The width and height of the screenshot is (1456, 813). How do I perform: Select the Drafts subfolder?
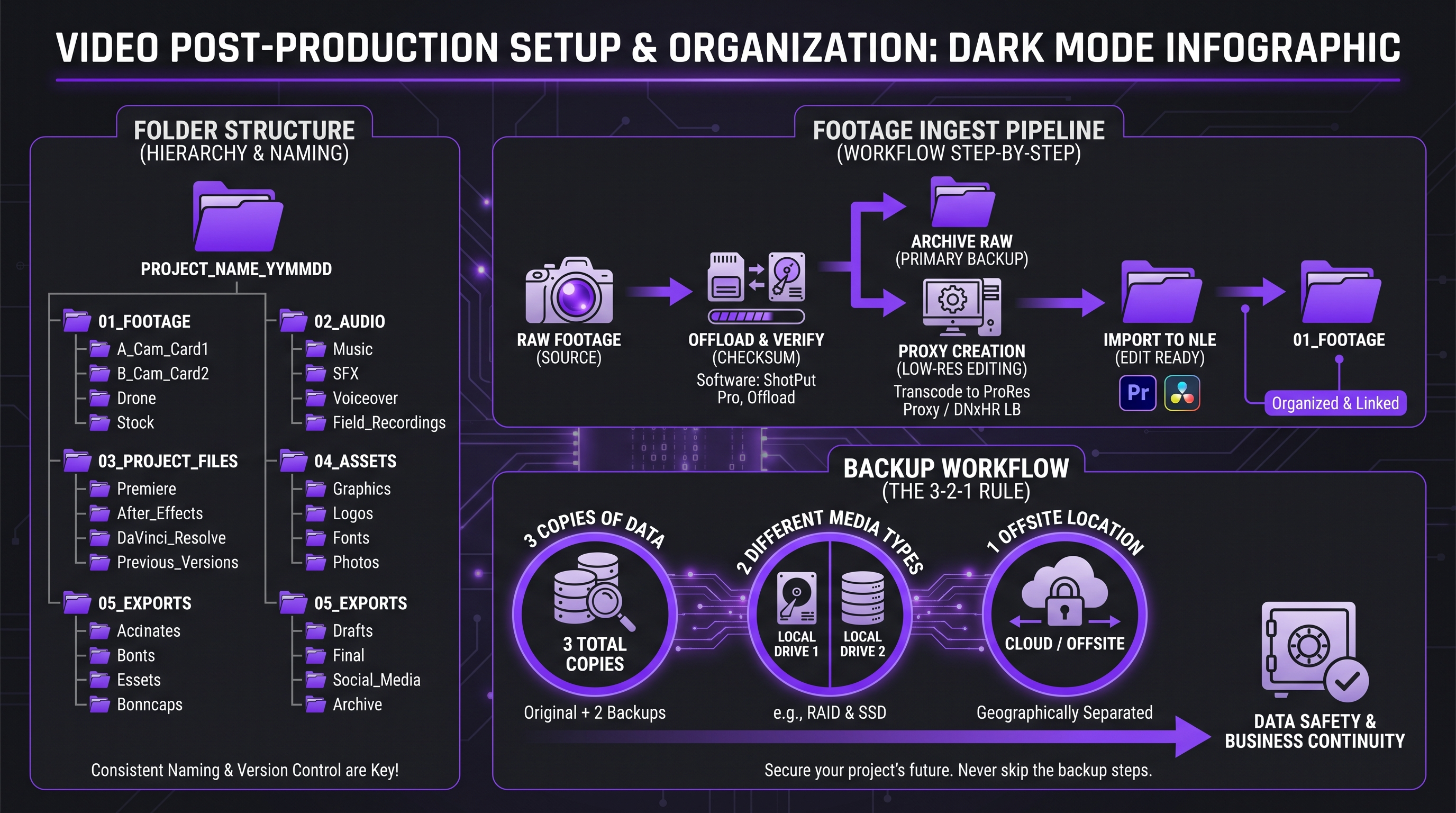339,630
